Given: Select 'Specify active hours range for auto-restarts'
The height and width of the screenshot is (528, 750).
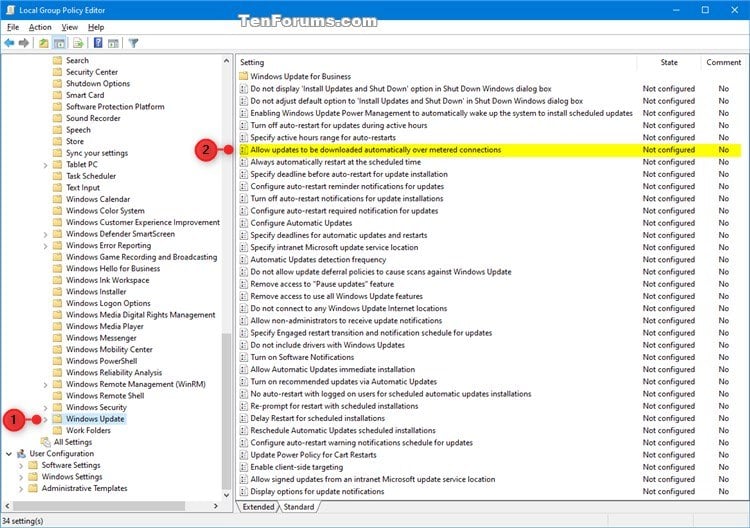Looking at the screenshot, I should 323,137.
